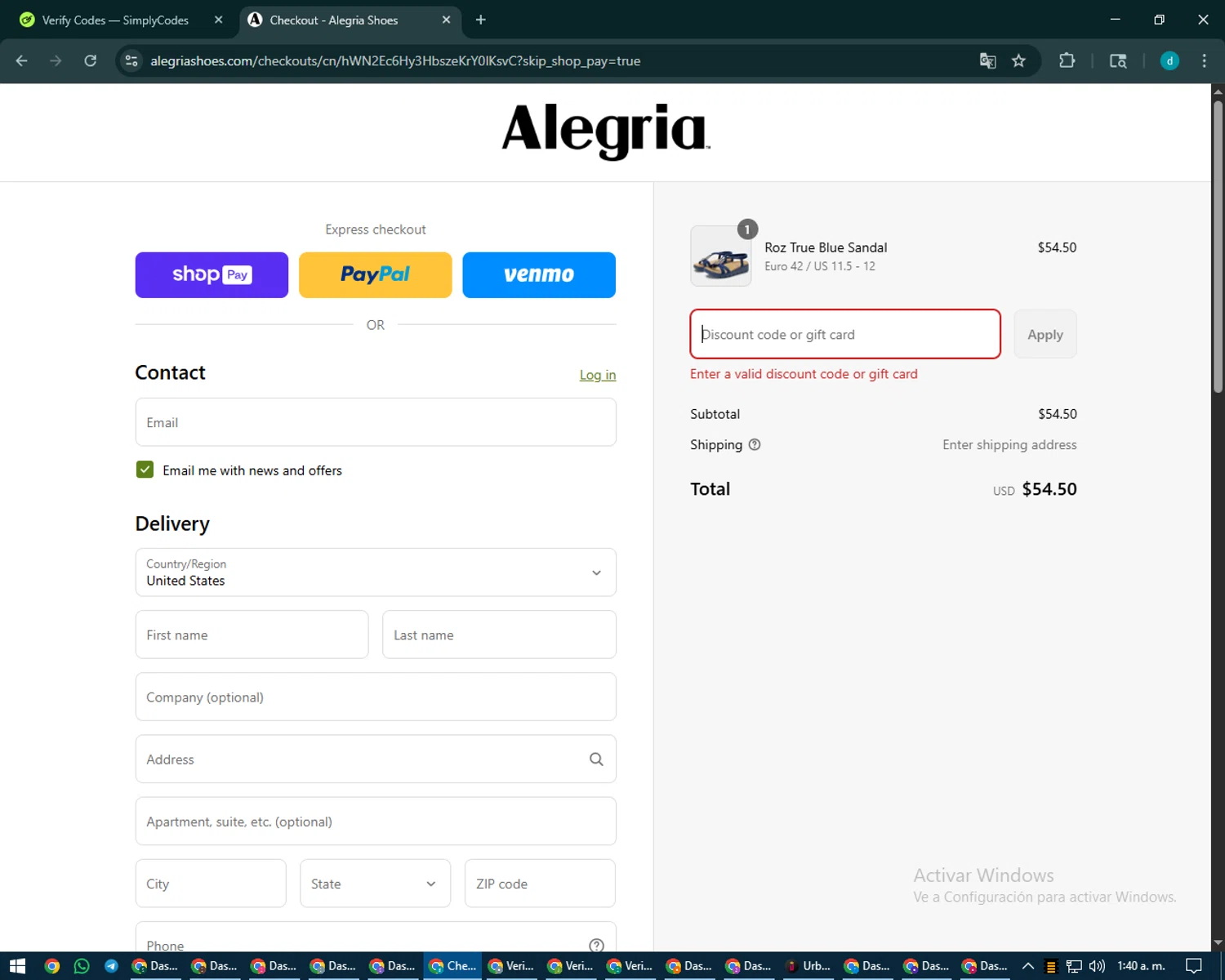The height and width of the screenshot is (980, 1225).
Task: Switch to the 'Che...' taskbar window
Action: (x=452, y=966)
